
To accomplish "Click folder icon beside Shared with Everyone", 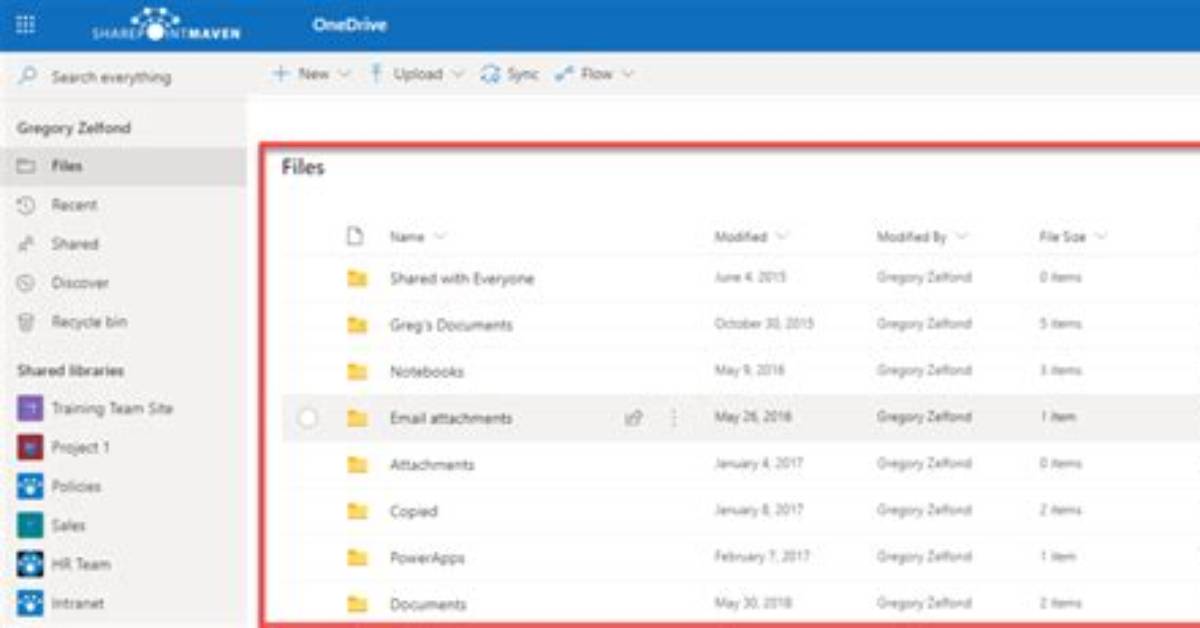I will coord(357,278).
